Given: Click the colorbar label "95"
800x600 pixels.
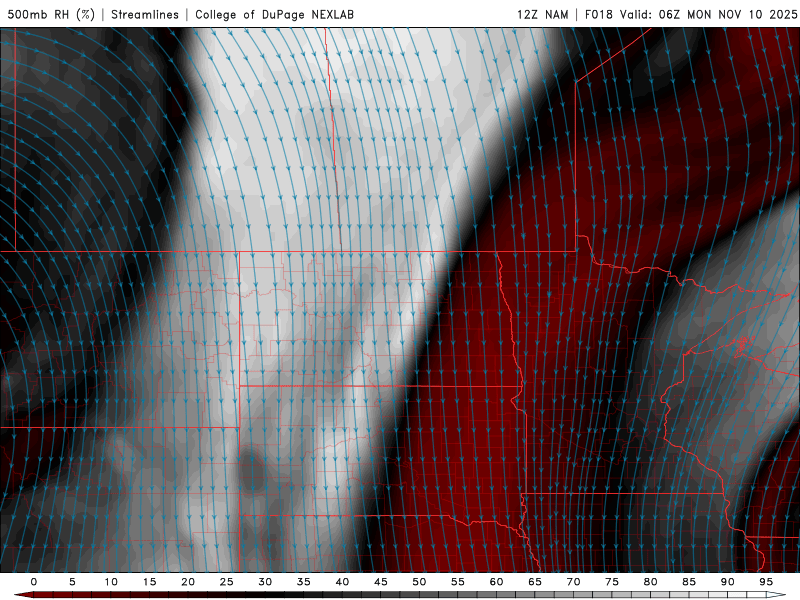Looking at the screenshot, I should point(766,582).
